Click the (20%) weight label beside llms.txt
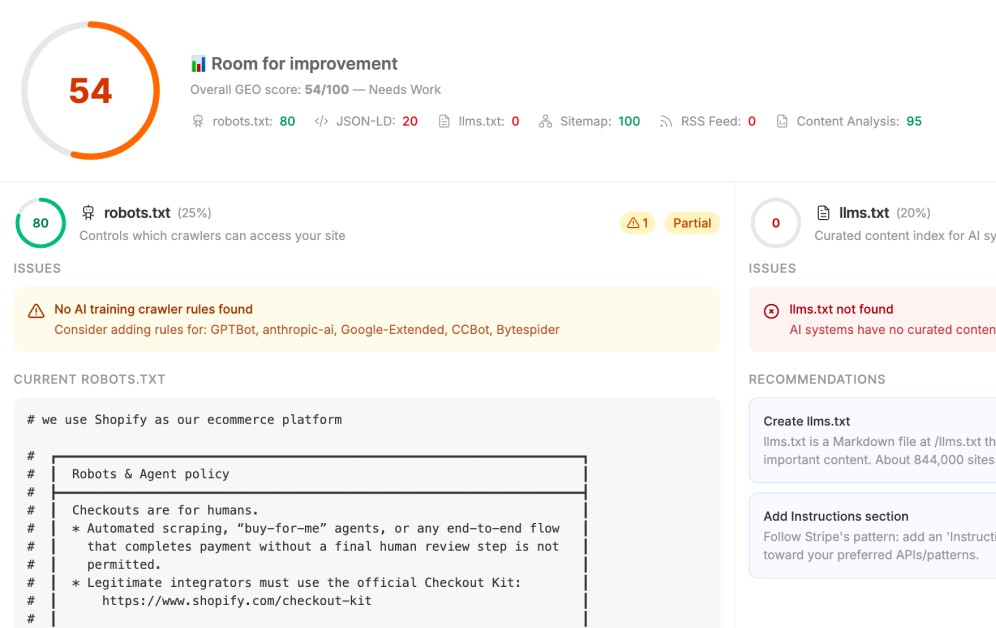 point(913,213)
